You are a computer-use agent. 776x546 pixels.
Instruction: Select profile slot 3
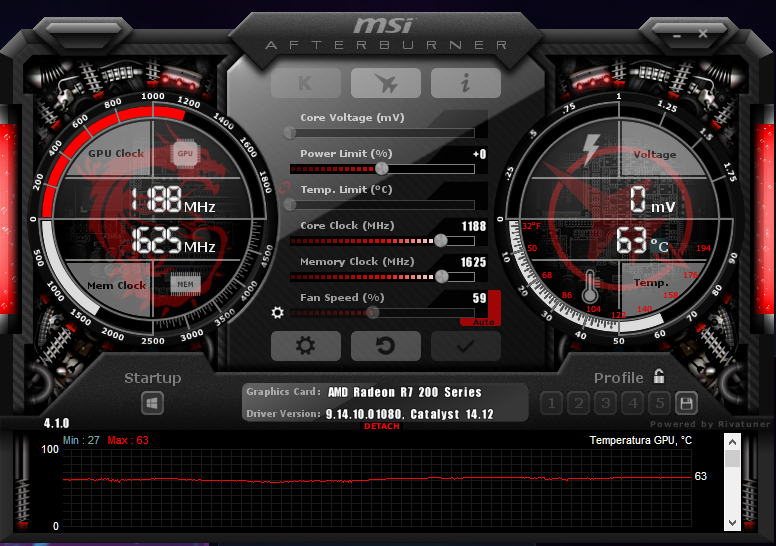tap(605, 403)
